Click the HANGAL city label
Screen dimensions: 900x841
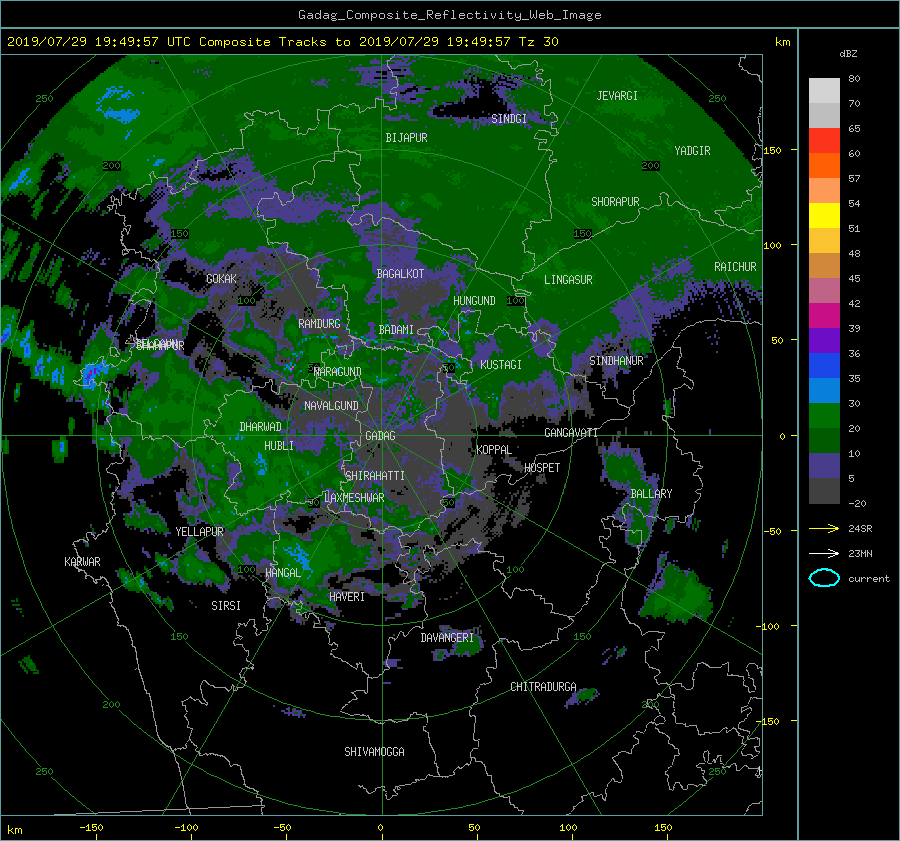click(x=282, y=573)
